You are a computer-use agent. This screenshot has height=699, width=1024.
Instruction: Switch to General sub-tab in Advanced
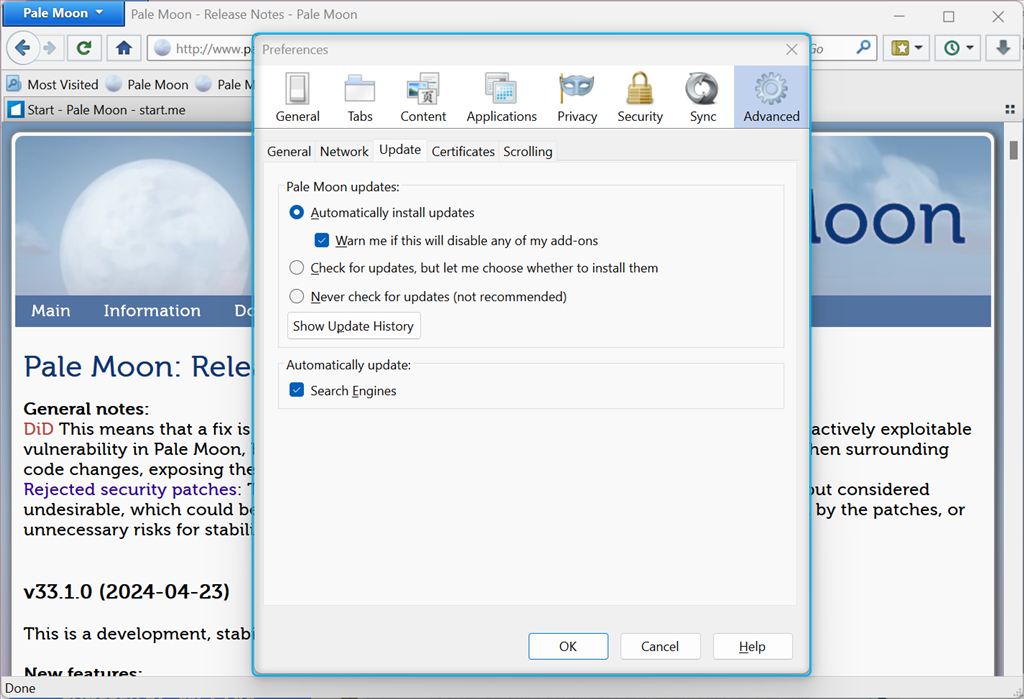pos(289,152)
